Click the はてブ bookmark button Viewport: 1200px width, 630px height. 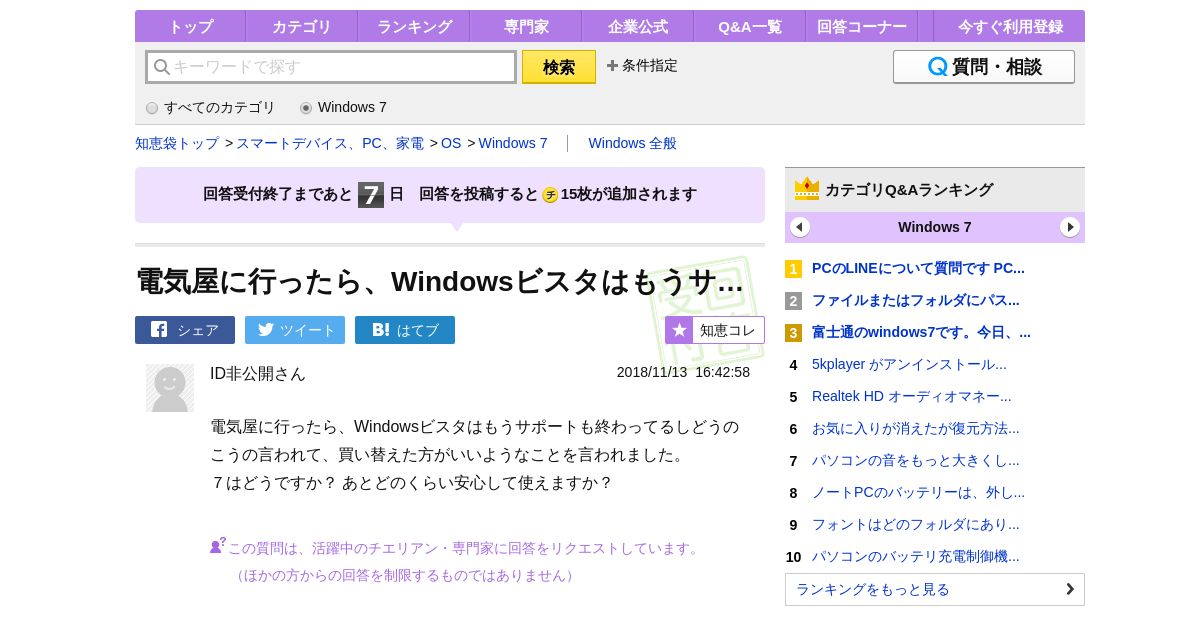405,330
